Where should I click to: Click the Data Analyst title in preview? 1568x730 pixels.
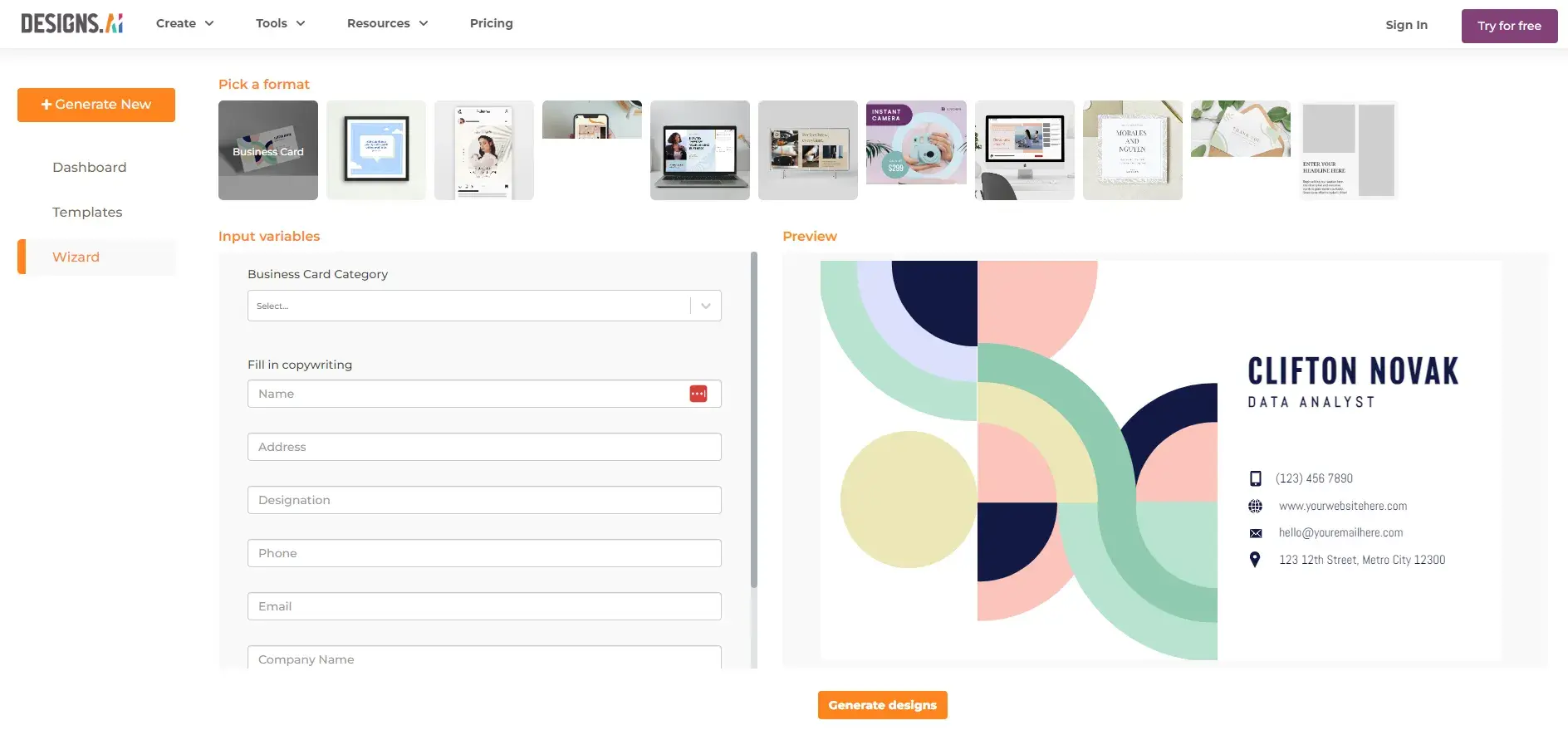(x=1311, y=402)
